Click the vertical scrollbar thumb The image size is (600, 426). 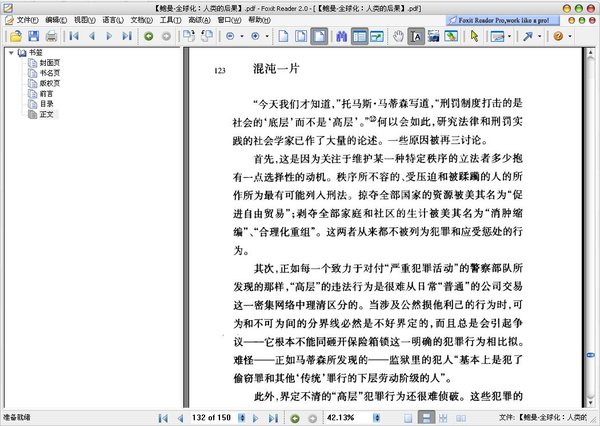590,355
